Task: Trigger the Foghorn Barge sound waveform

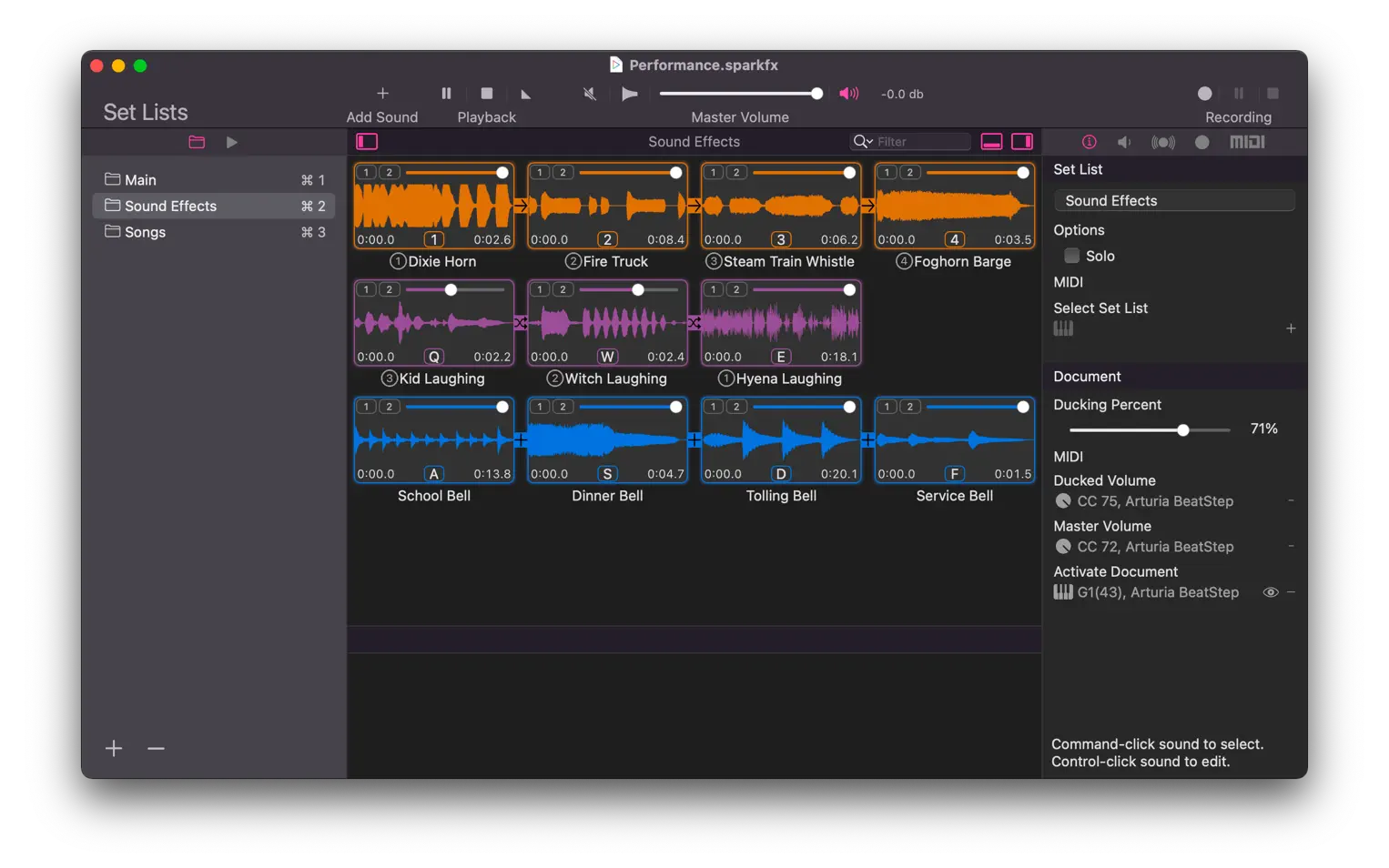Action: (955, 207)
